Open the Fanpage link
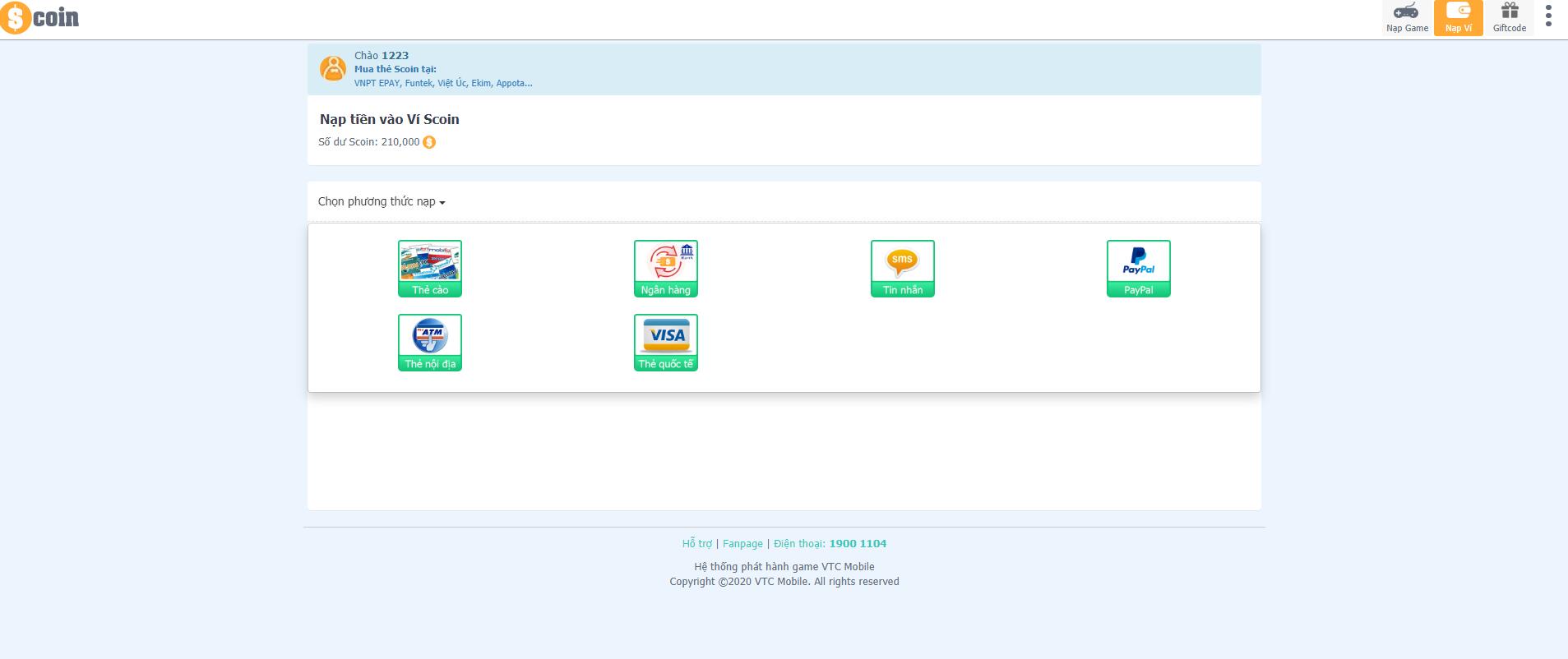 click(742, 543)
